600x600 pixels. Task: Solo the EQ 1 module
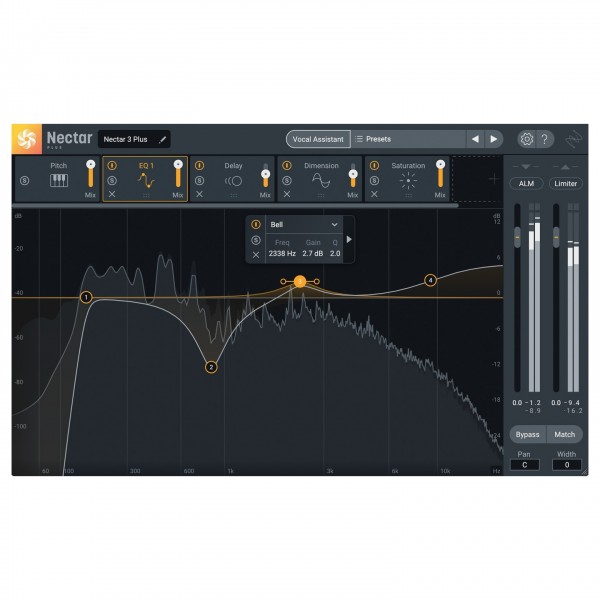[112, 180]
